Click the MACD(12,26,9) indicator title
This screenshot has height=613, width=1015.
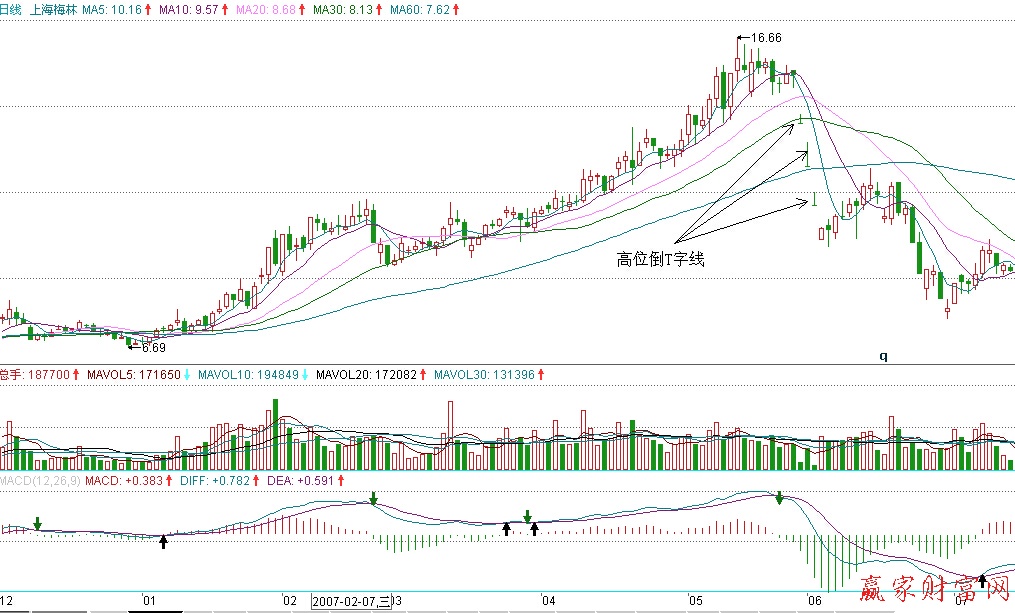click(38, 481)
